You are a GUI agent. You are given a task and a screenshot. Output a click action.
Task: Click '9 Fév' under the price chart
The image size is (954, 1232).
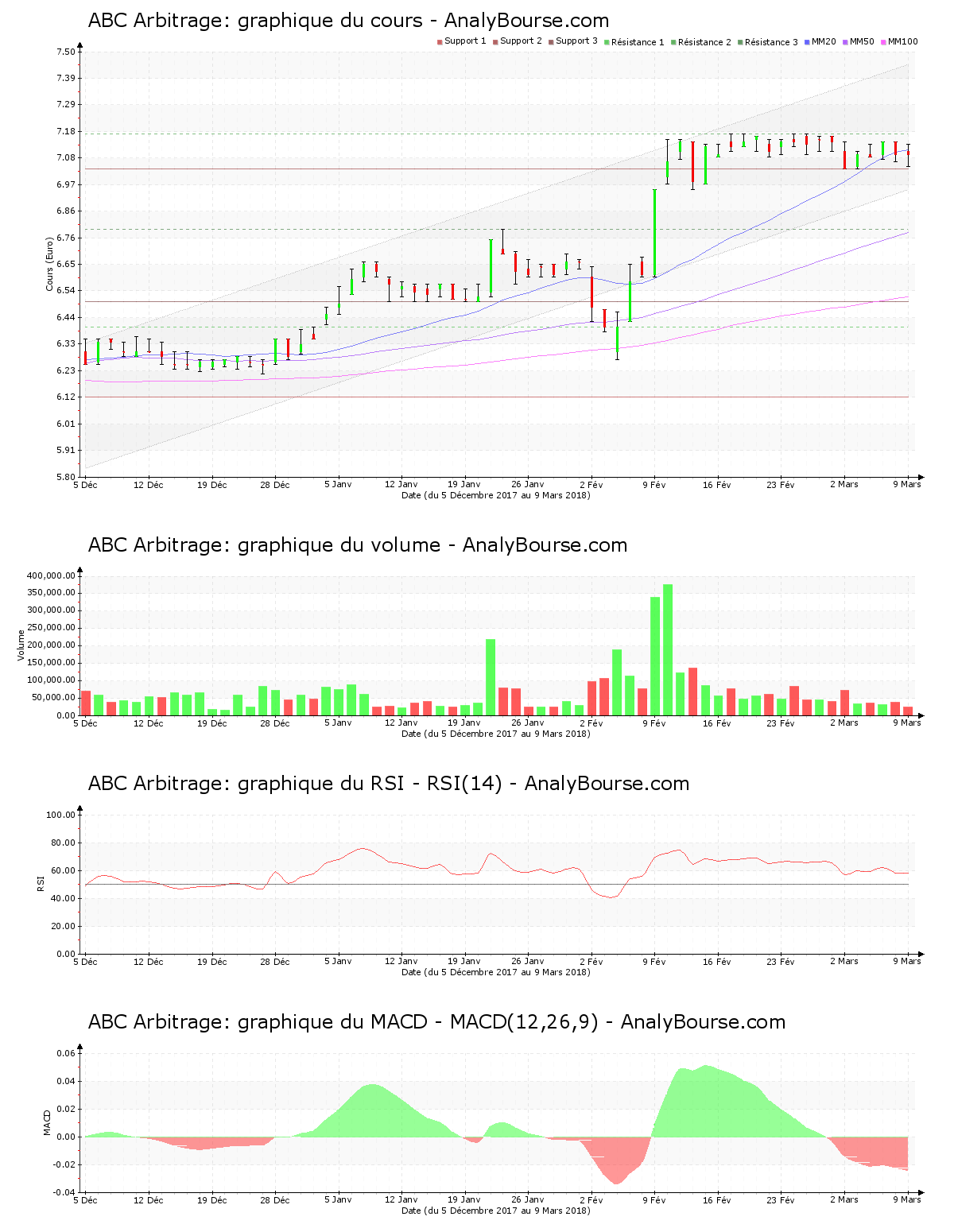pyautogui.click(x=654, y=485)
